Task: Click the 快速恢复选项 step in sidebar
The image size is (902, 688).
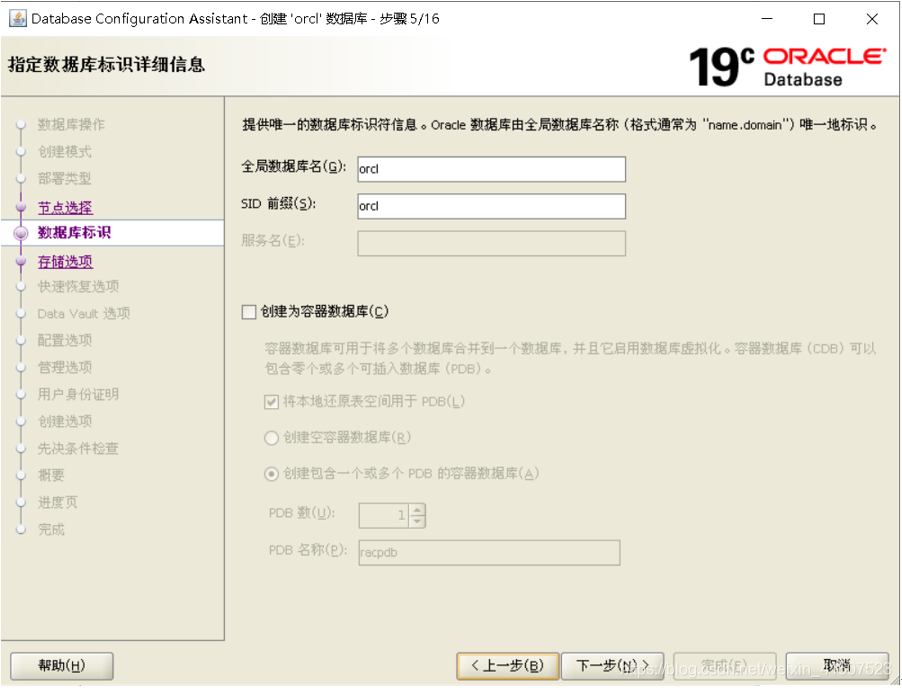Action: coord(78,286)
